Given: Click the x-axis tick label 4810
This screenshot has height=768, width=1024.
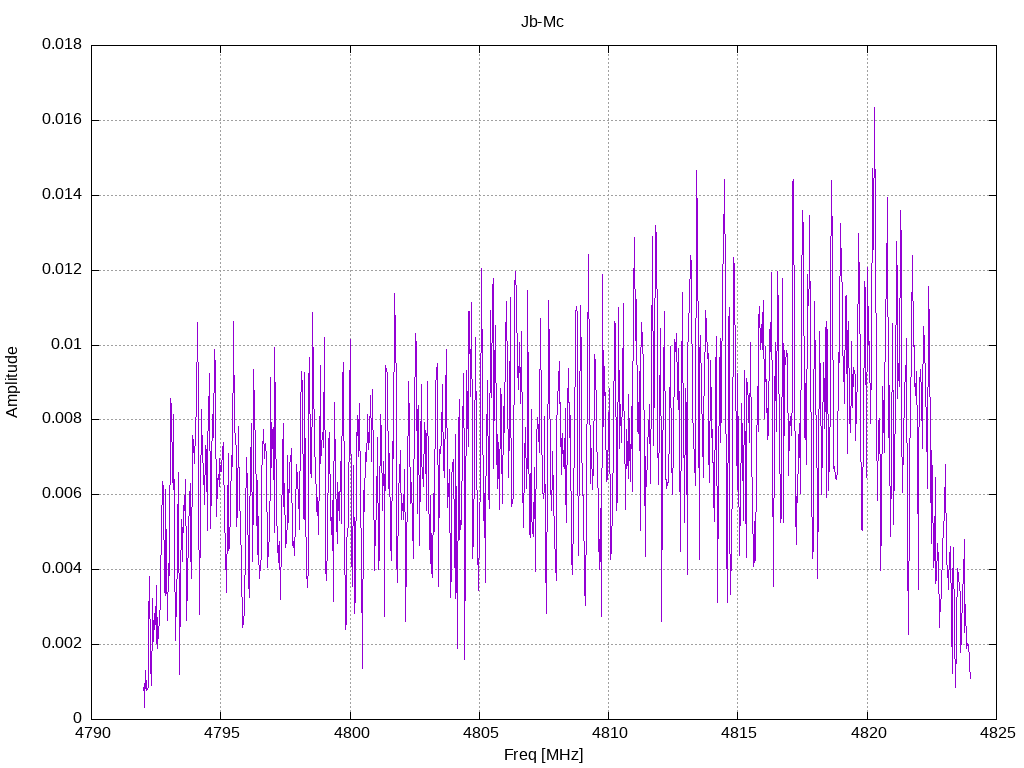Looking at the screenshot, I should [x=609, y=733].
